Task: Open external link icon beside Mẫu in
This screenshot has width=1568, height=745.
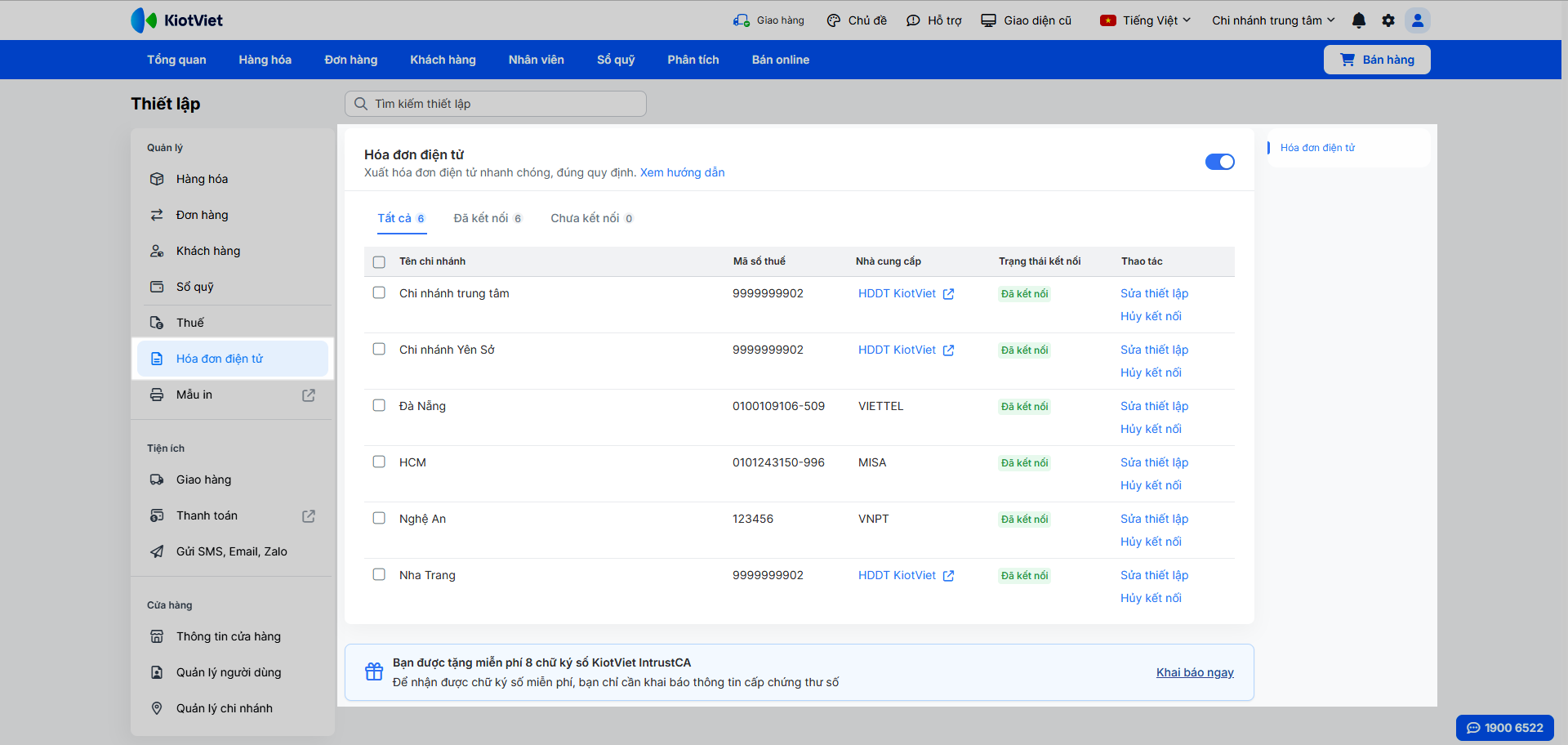Action: 309,395
